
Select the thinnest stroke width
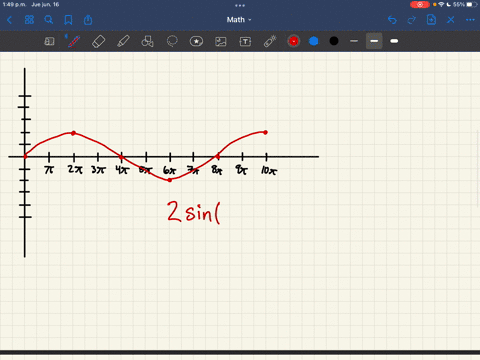[x=354, y=41]
